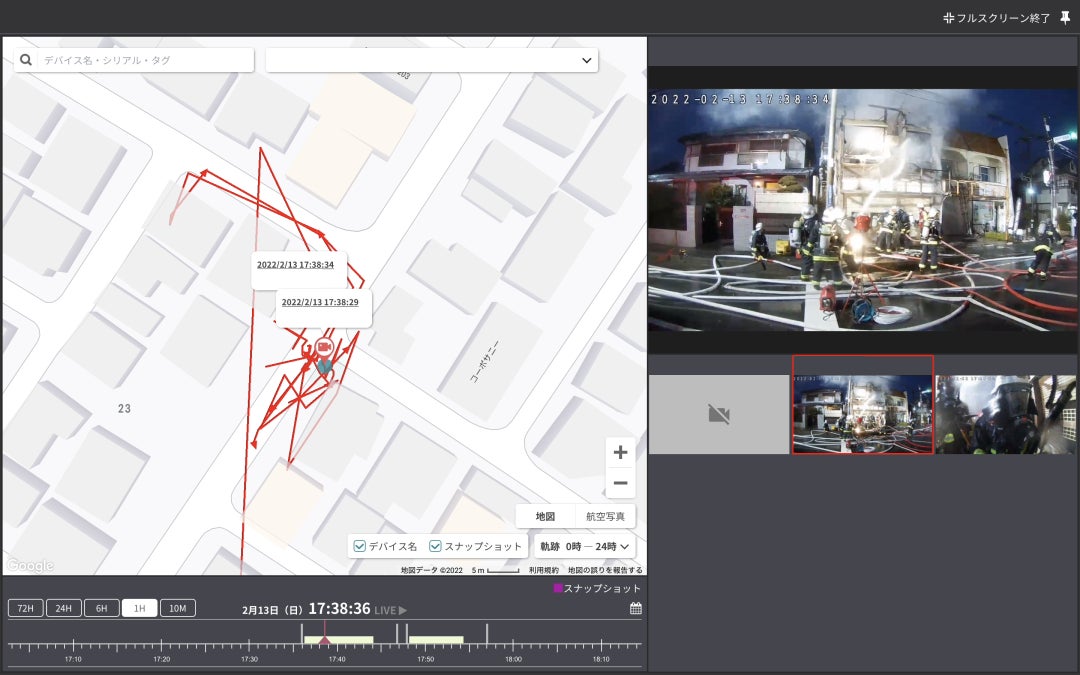Switch map to 地図 view
1080x675 pixels.
tap(545, 516)
